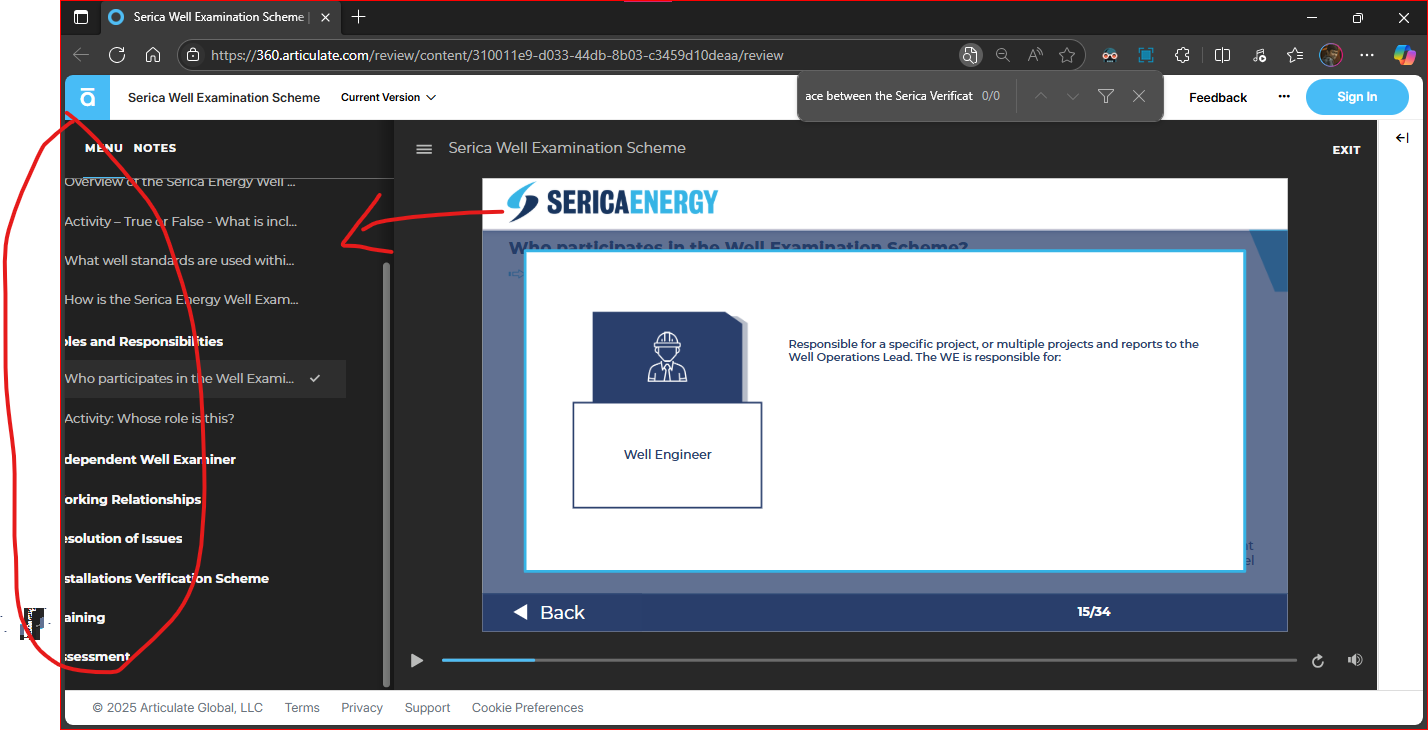The width and height of the screenshot is (1428, 730).
Task: Play the course slide
Action: pyautogui.click(x=417, y=660)
